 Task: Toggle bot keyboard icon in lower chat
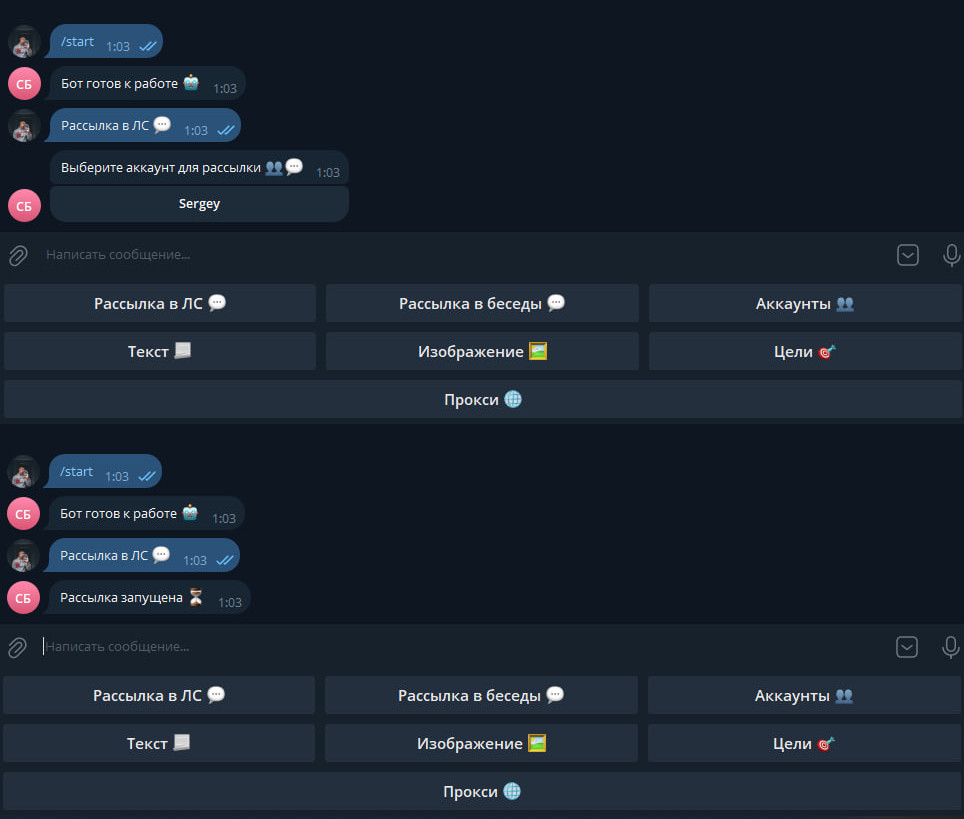[906, 647]
